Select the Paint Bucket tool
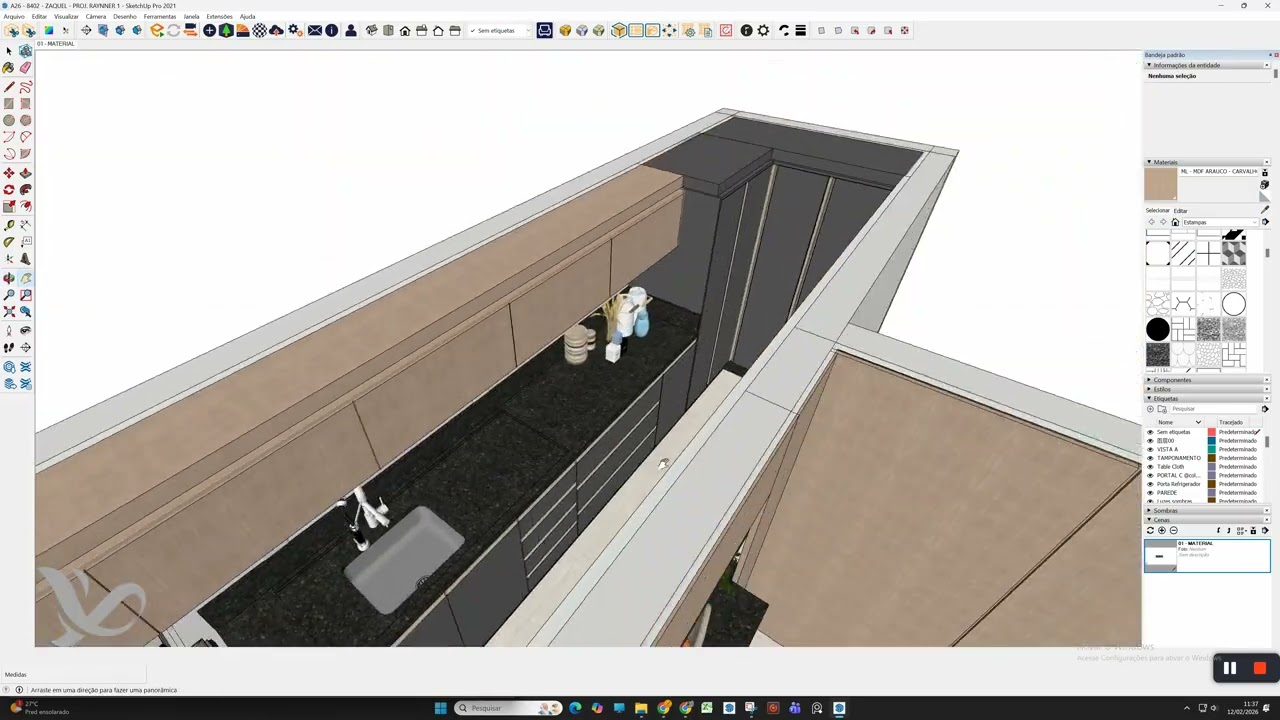The width and height of the screenshot is (1280, 720). pyautogui.click(x=9, y=68)
